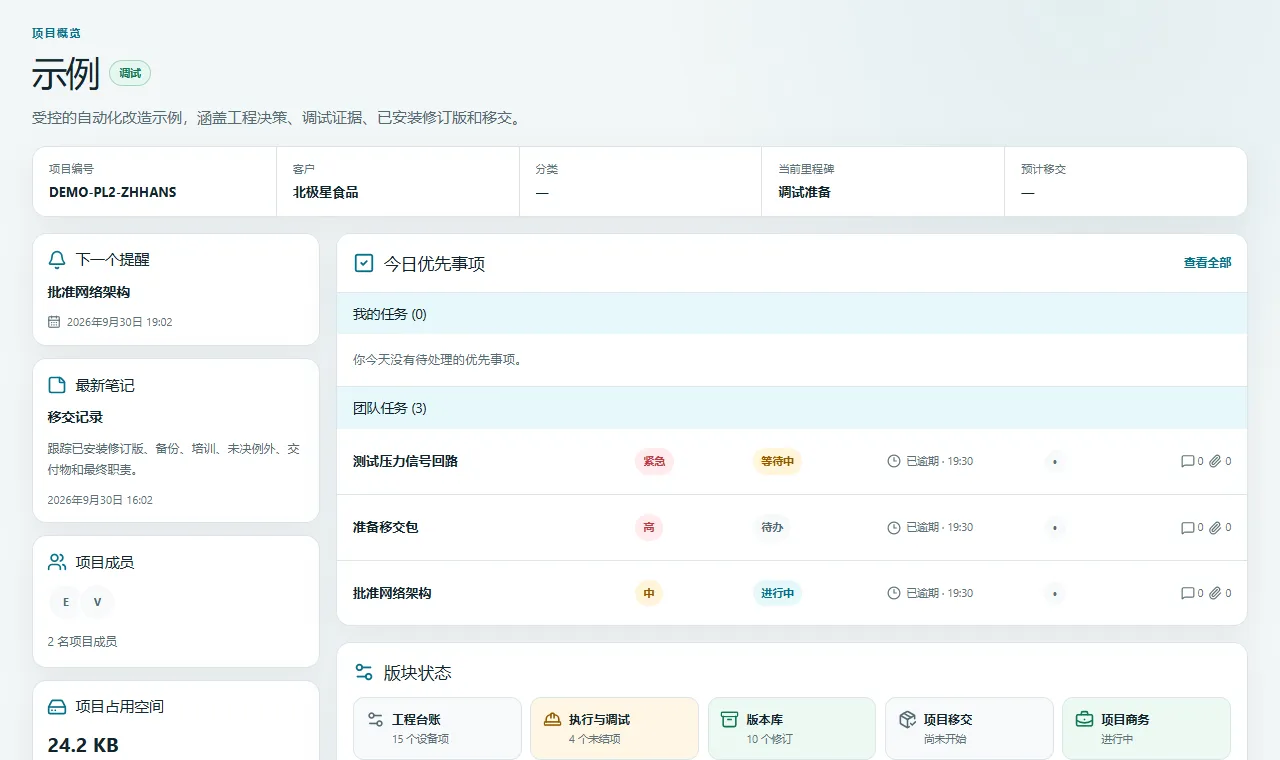Viewport: 1280px width, 760px height.
Task: Click the project number DEMO-PL2-ZHHANS
Action: [113, 192]
